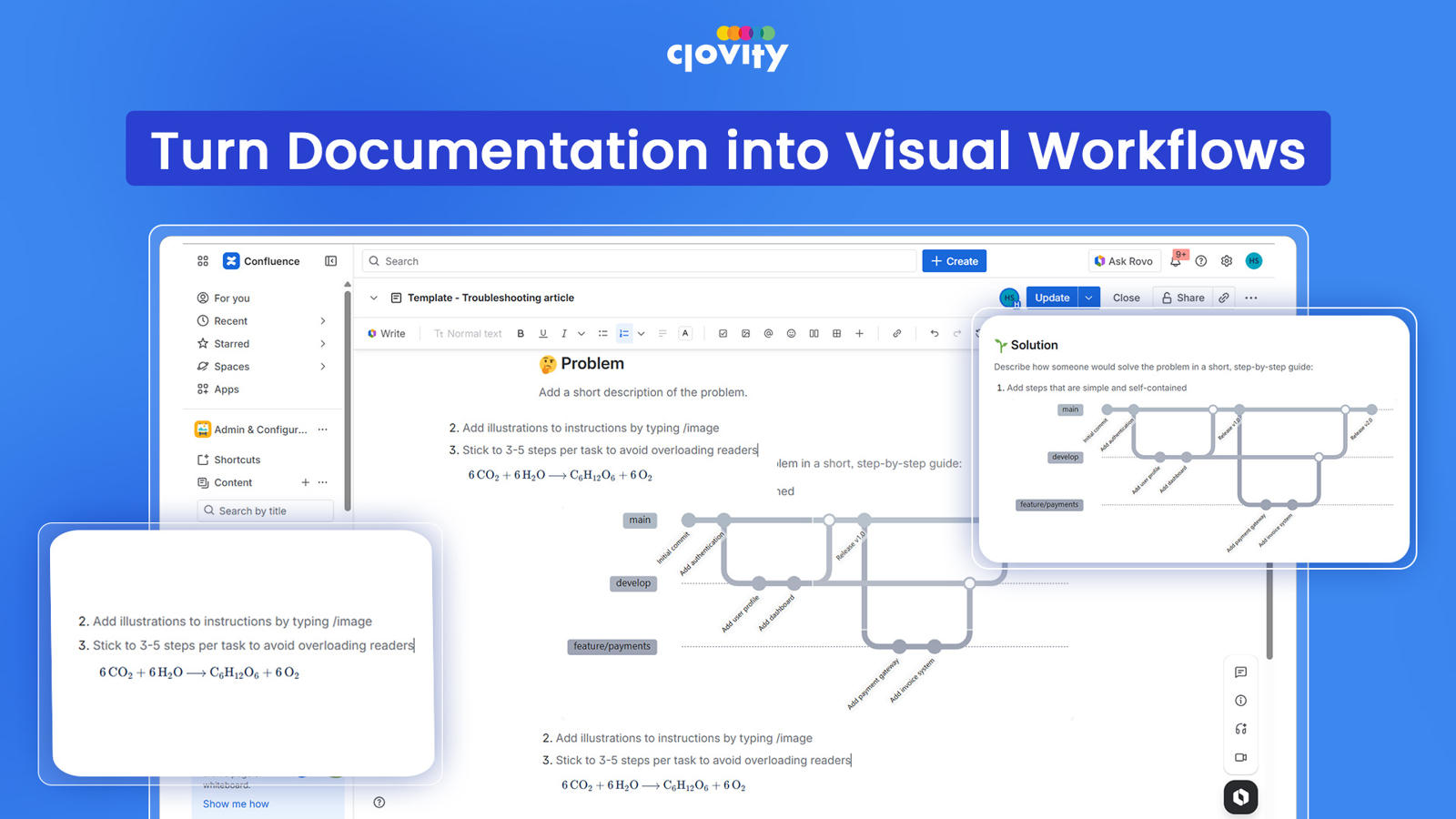Click the top Search field

pos(639,261)
